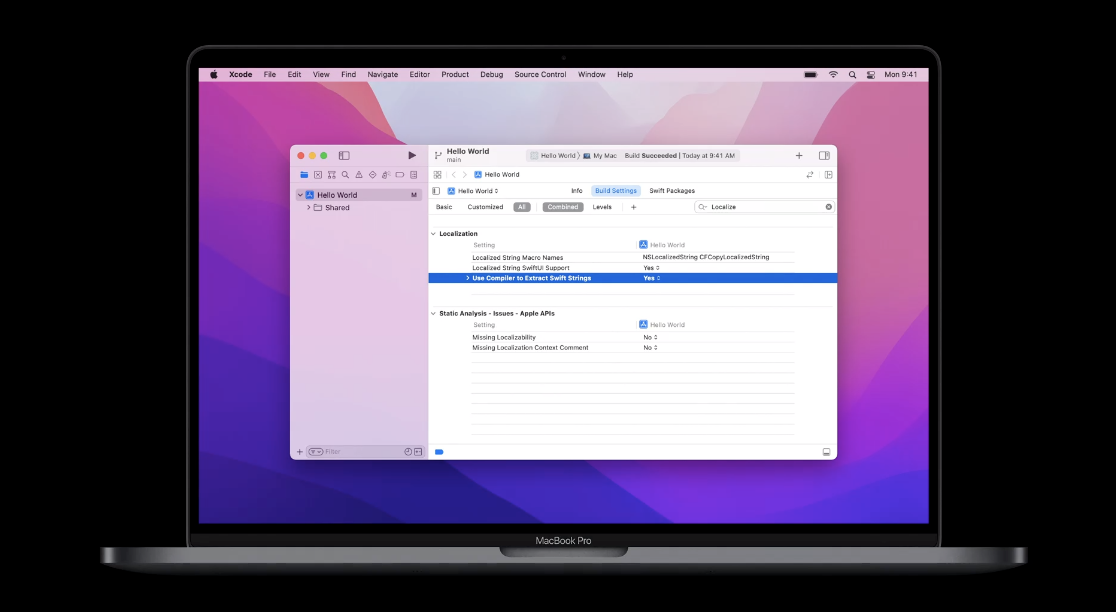Select the Basic settings filter
The height and width of the screenshot is (612, 1116).
coord(444,207)
